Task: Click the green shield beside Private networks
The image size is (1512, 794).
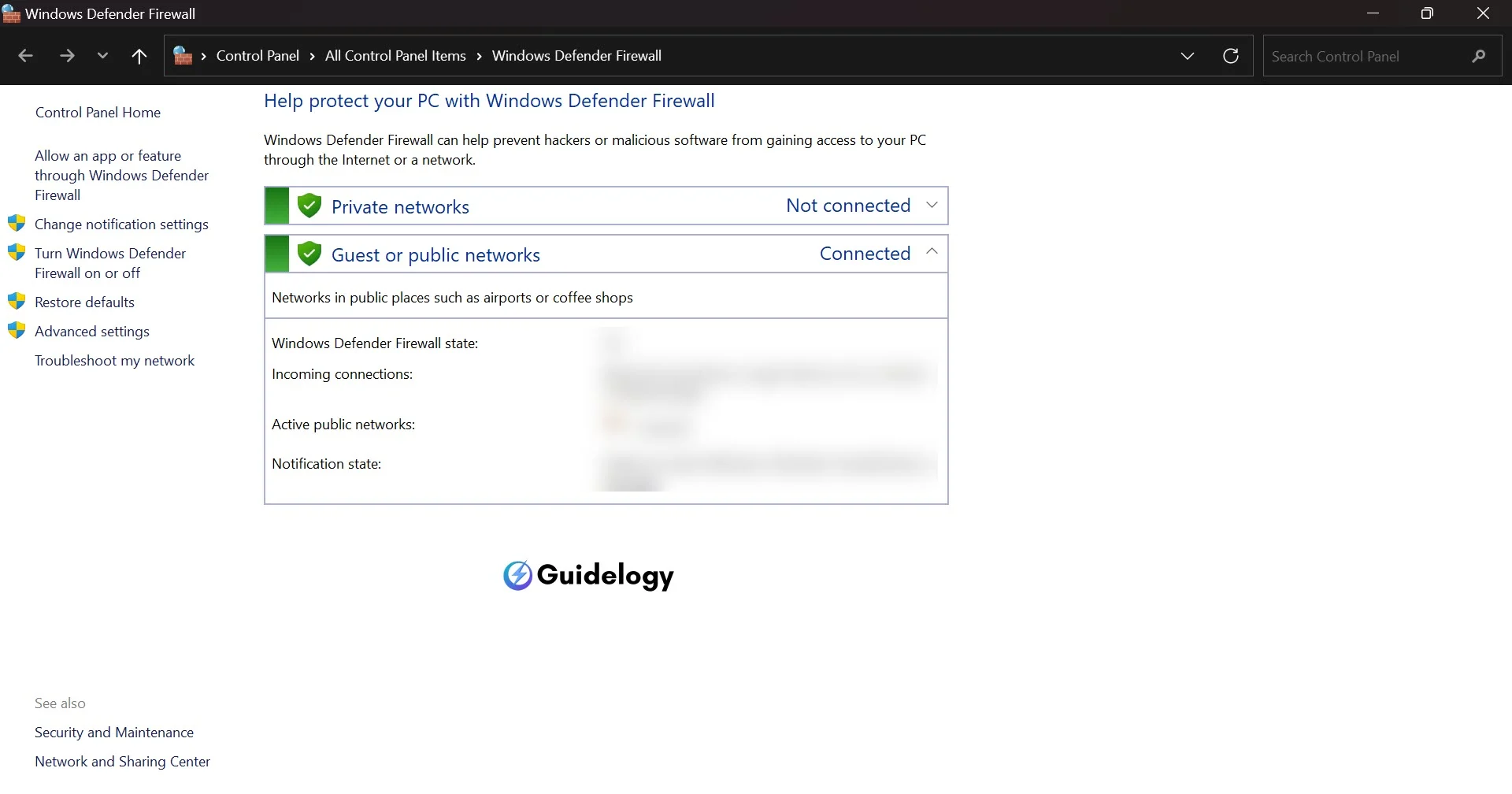Action: (309, 206)
